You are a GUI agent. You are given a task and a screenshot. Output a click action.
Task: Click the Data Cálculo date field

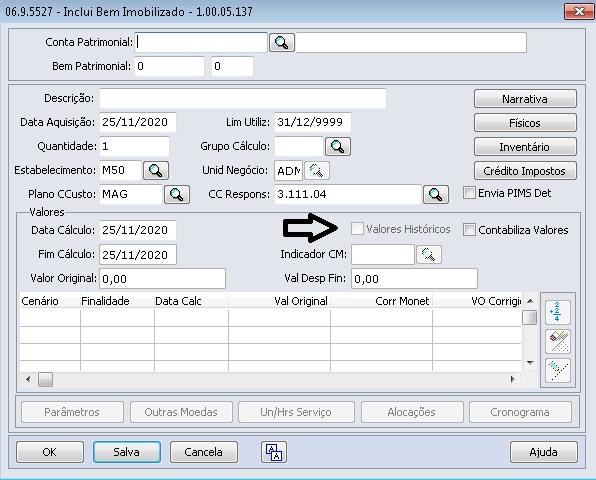138,230
